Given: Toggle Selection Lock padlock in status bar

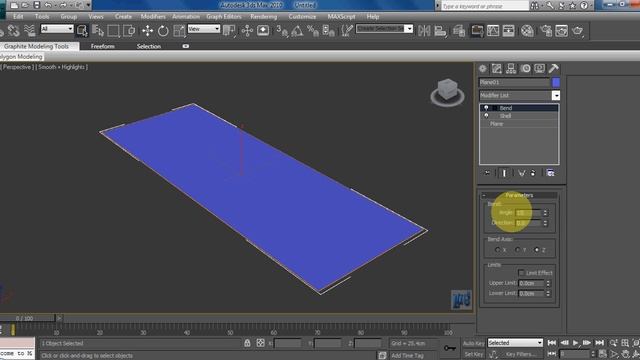Looking at the screenshot, I should (x=247, y=343).
